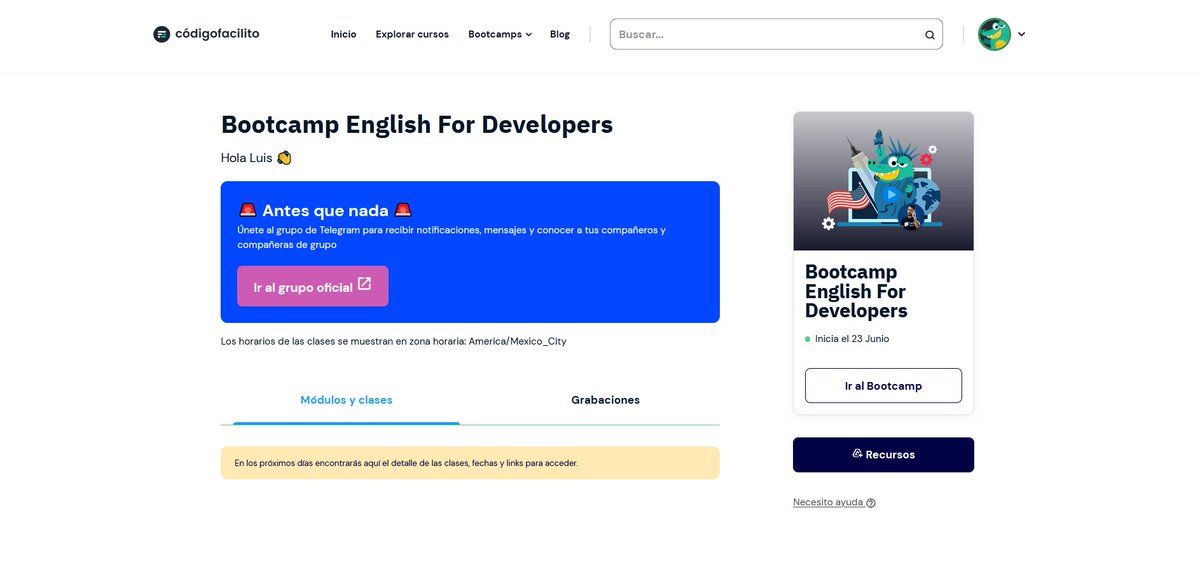Switch to the Grabaciones tab
The width and height of the screenshot is (1200, 569).
tap(605, 400)
